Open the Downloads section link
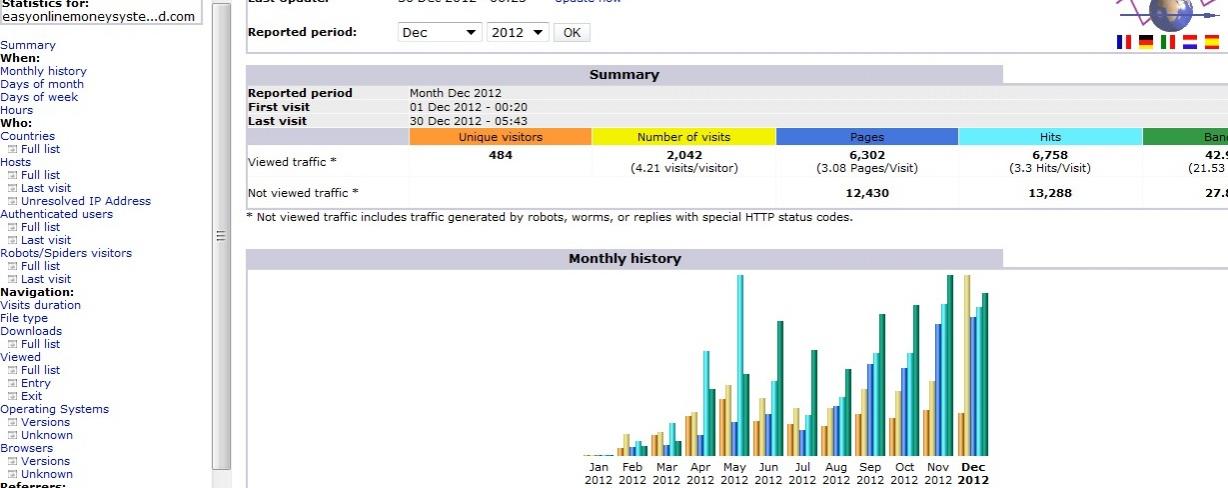The image size is (1228, 488). coord(31,331)
